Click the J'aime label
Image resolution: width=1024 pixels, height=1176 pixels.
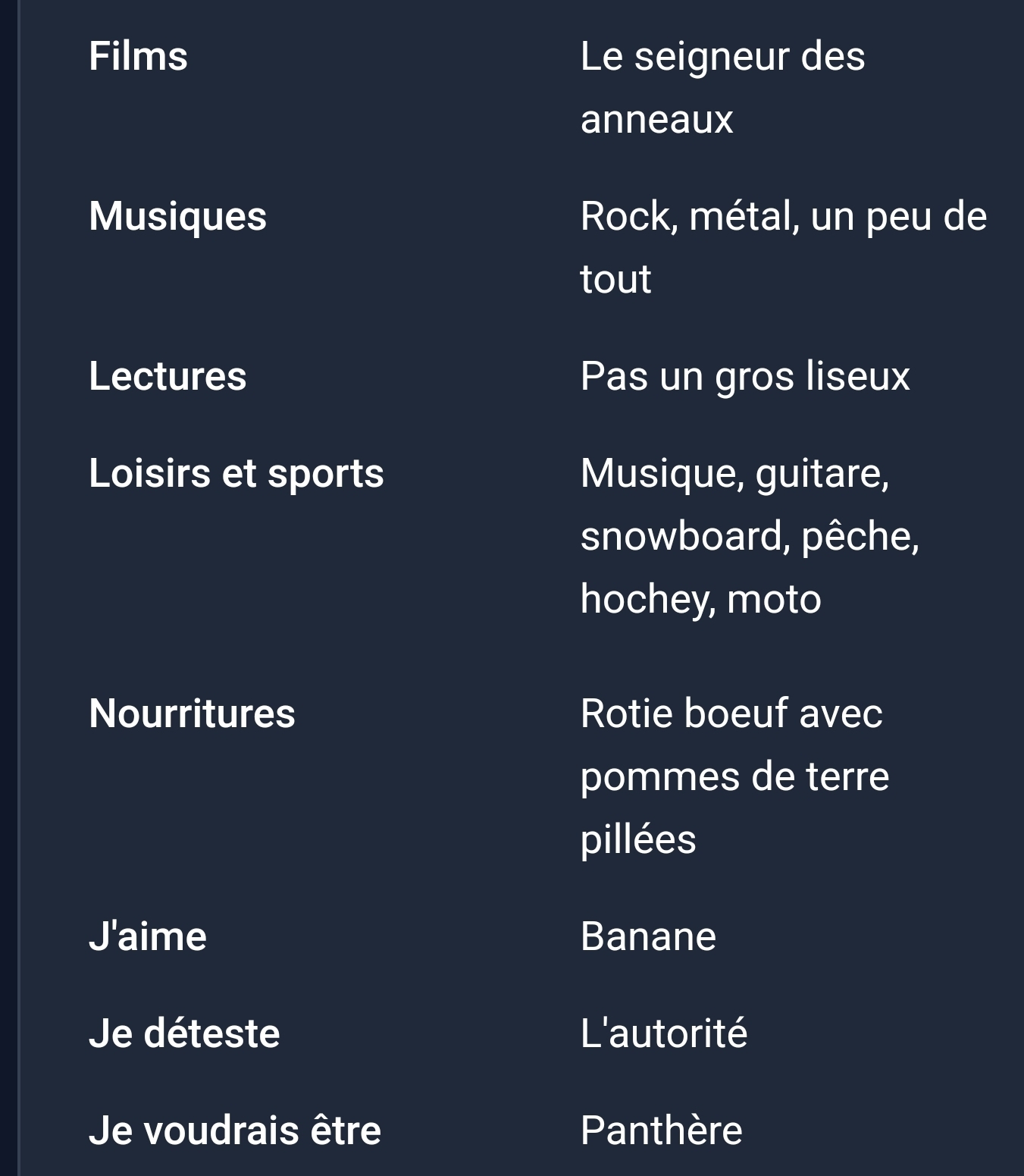[x=147, y=937]
